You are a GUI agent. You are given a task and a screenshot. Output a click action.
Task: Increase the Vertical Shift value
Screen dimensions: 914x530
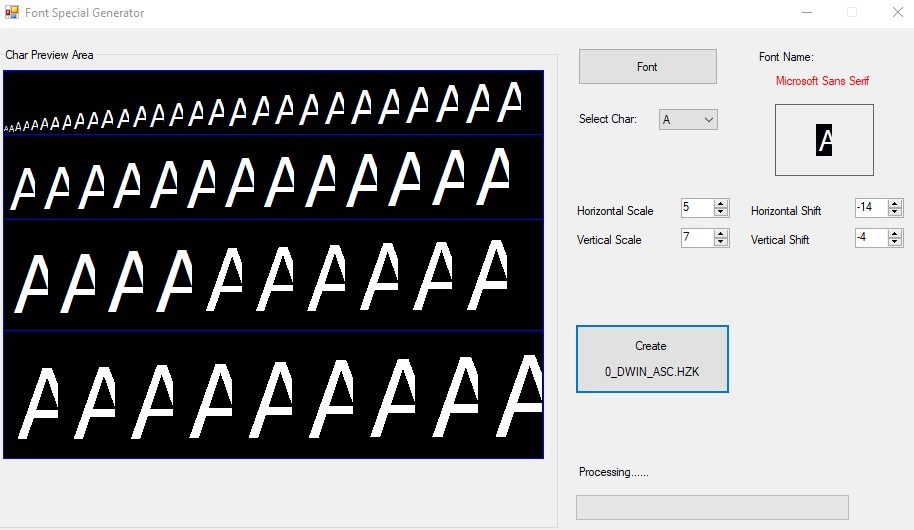click(895, 233)
